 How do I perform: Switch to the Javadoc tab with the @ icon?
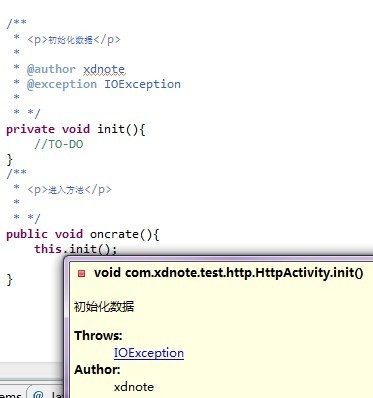click(x=47, y=393)
